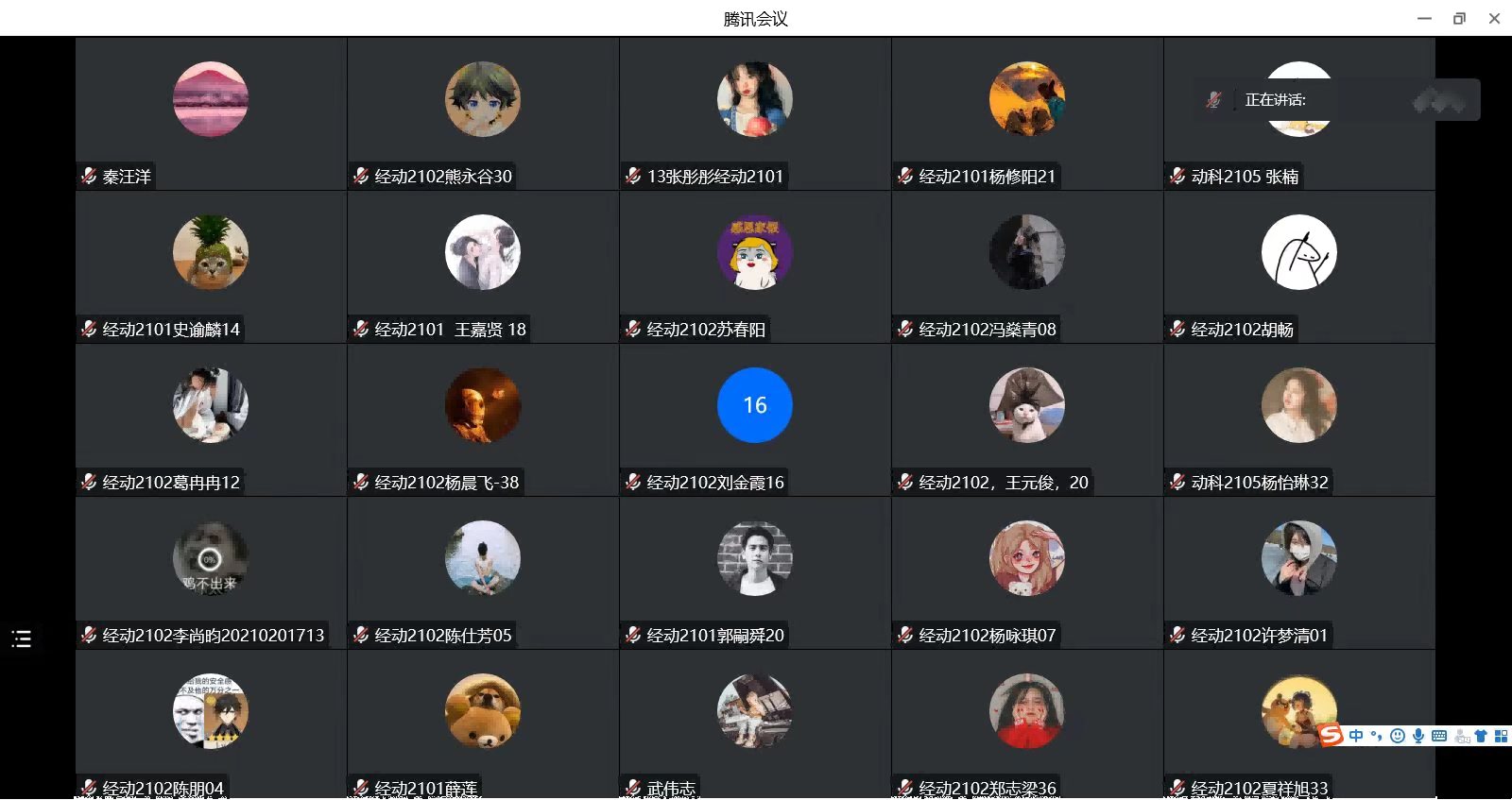Select 经动2102许梦清01 masked person avatar

click(1299, 558)
